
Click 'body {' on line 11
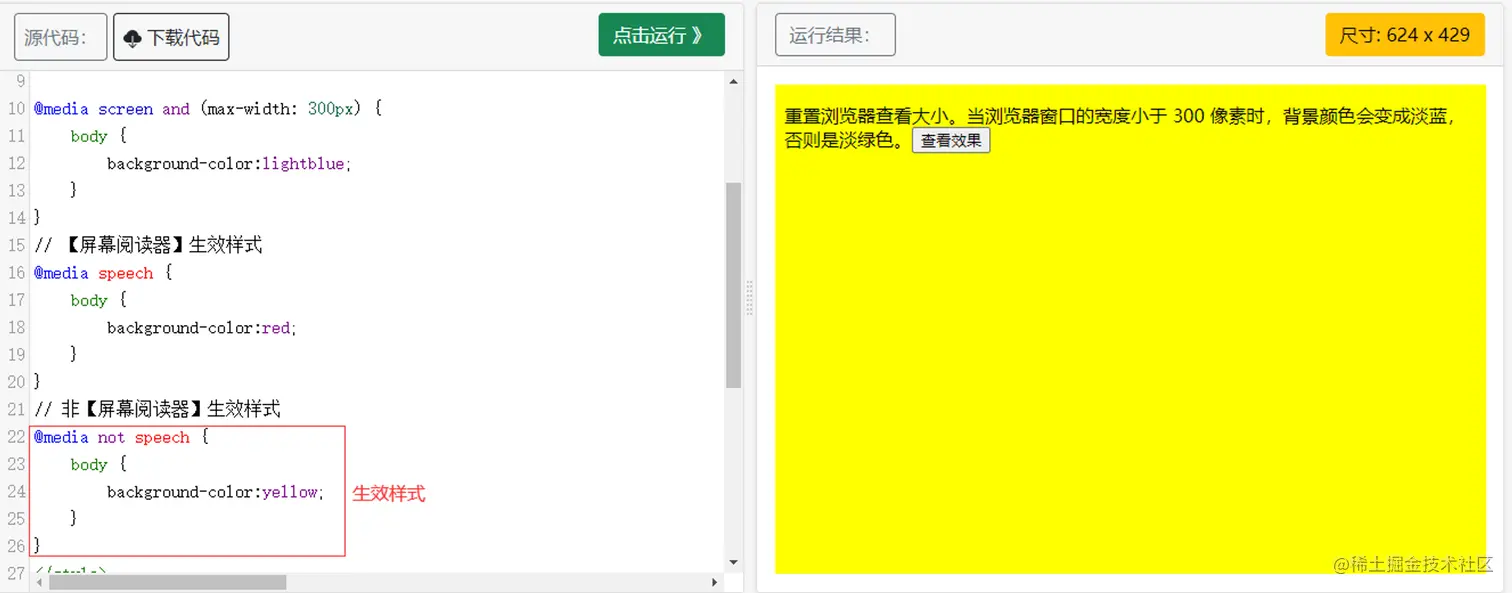98,136
